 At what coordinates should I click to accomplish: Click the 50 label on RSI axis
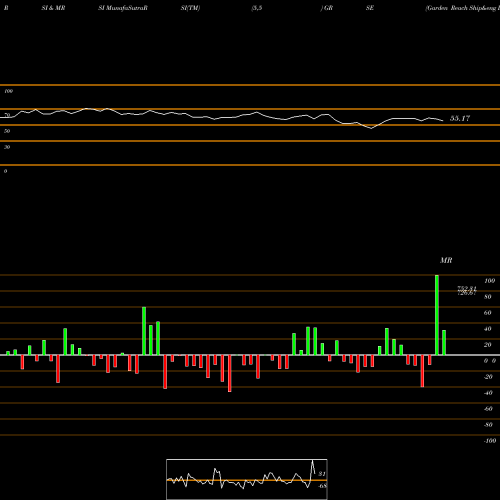coord(7,131)
